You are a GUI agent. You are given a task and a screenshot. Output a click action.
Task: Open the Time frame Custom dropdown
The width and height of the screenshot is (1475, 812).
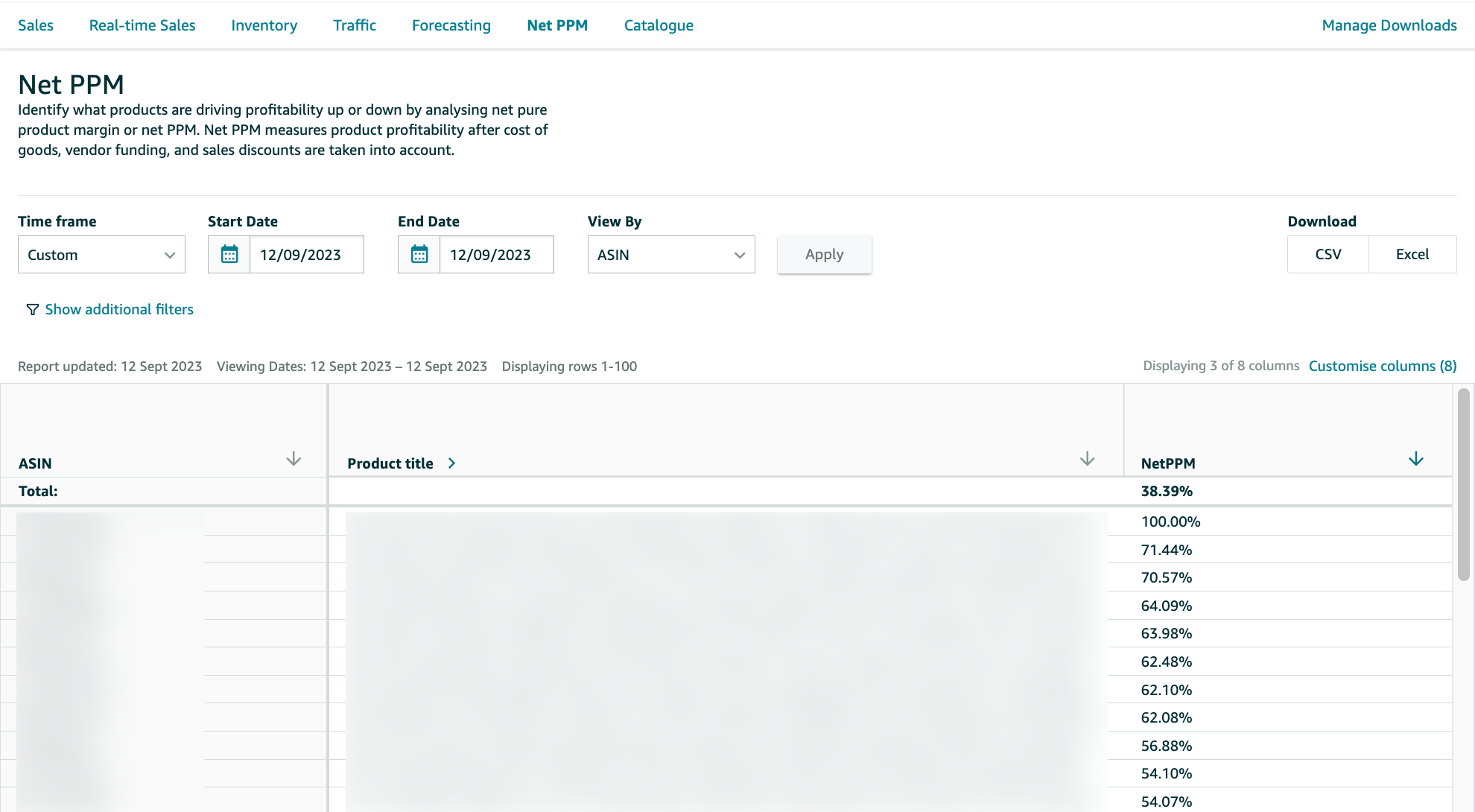pyautogui.click(x=101, y=254)
